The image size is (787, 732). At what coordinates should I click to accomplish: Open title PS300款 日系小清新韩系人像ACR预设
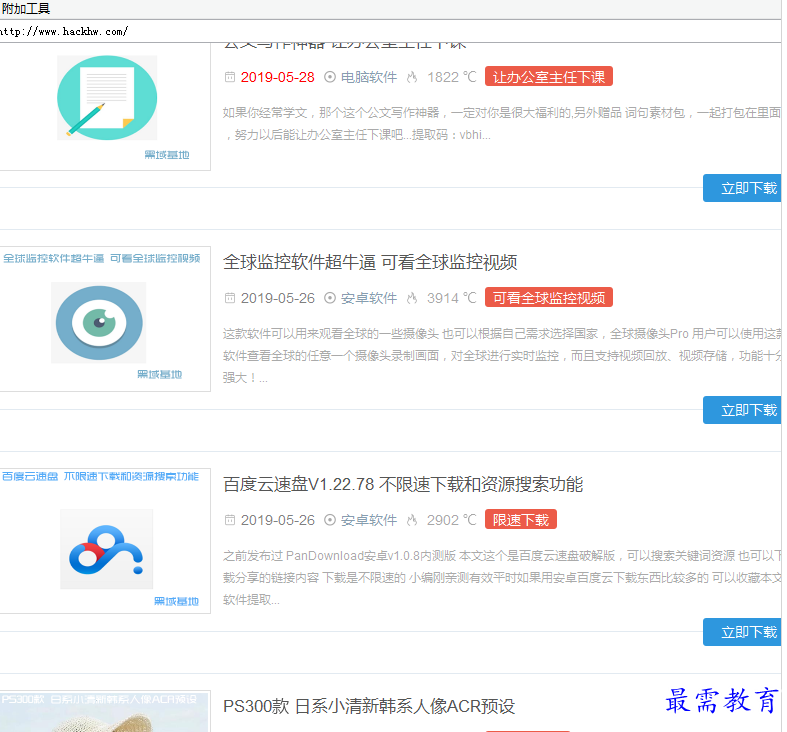point(369,706)
